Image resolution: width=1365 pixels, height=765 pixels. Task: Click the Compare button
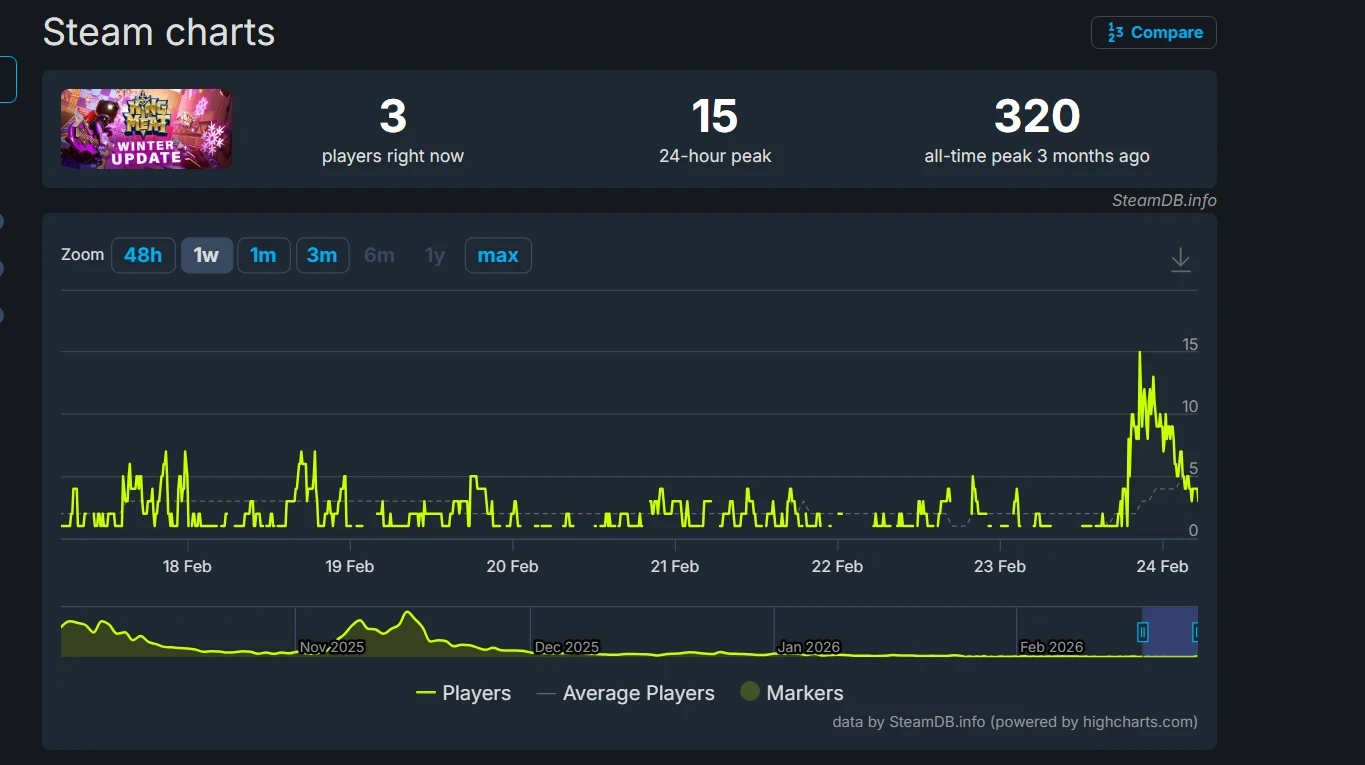click(x=1153, y=32)
